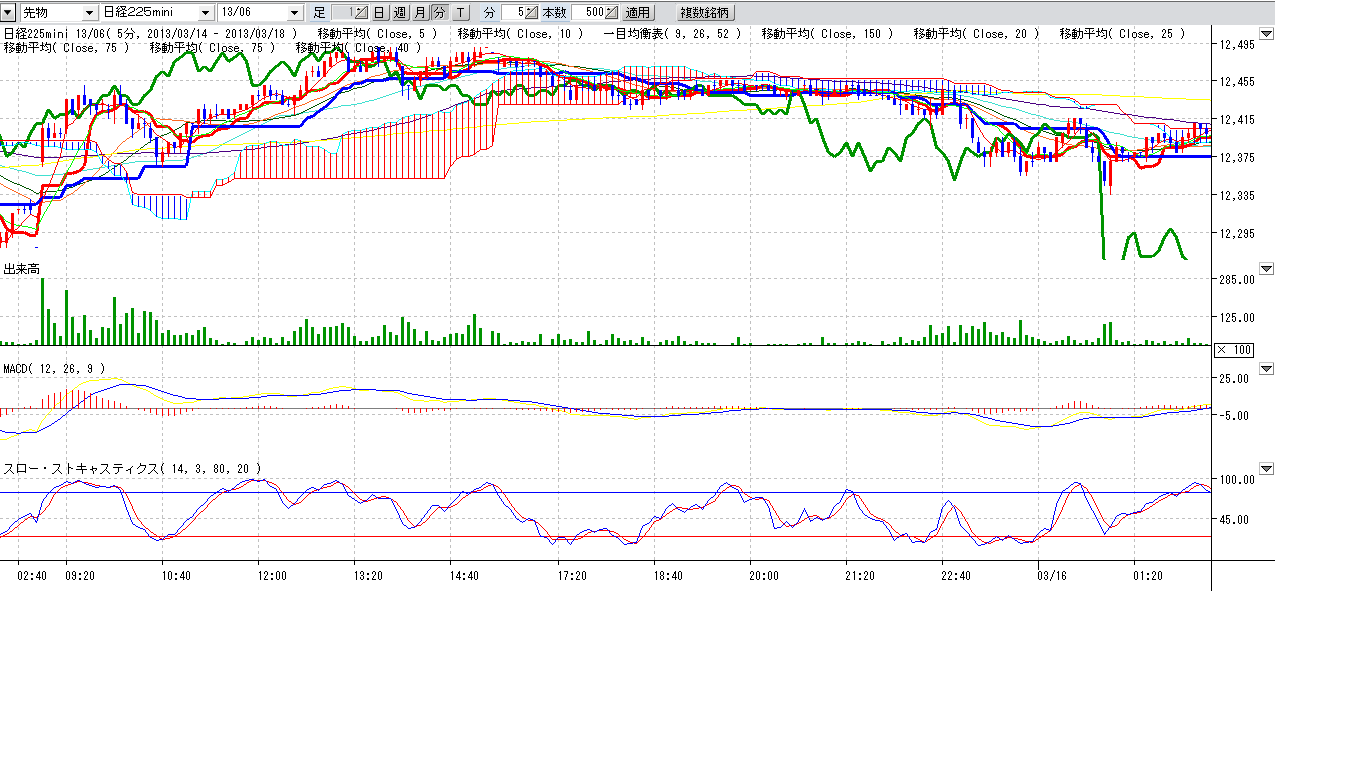Viewport: 1366px width, 768px height.
Task: Open the 出来高 volume panel menu arrow
Action: (1267, 268)
